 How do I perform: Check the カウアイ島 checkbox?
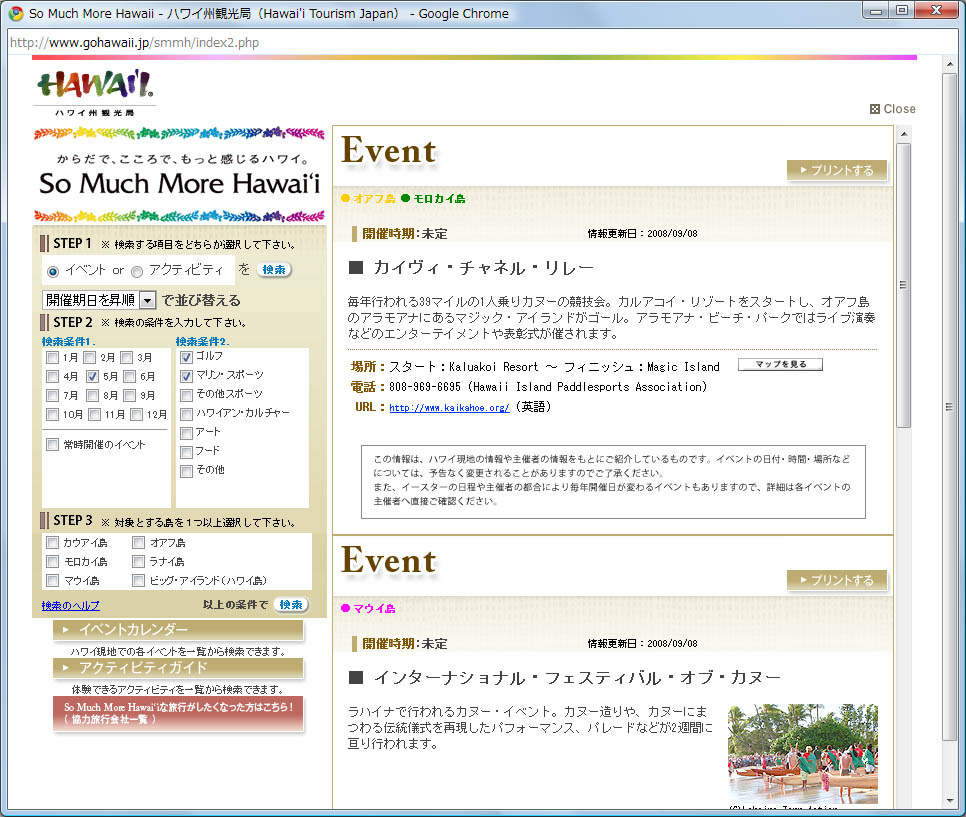pos(52,543)
